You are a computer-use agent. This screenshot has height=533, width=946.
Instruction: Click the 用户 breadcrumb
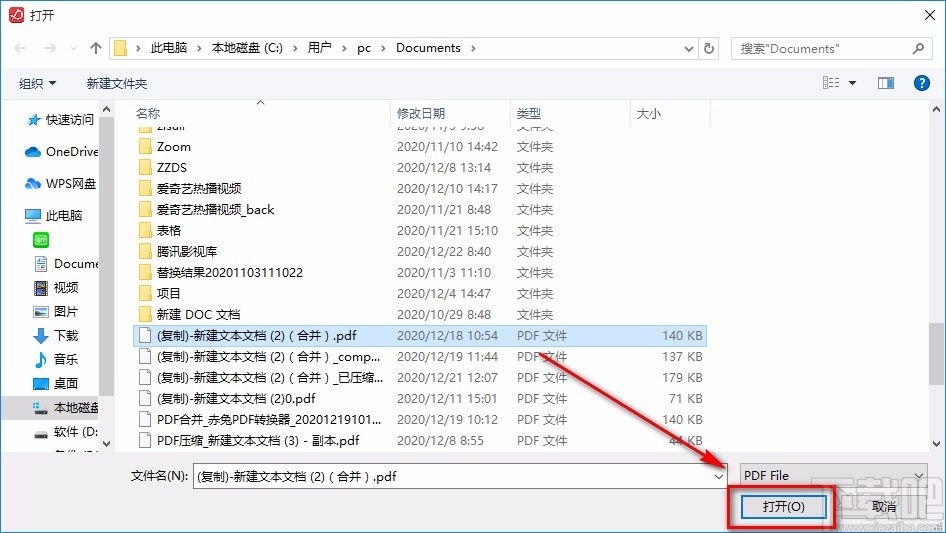[x=320, y=48]
